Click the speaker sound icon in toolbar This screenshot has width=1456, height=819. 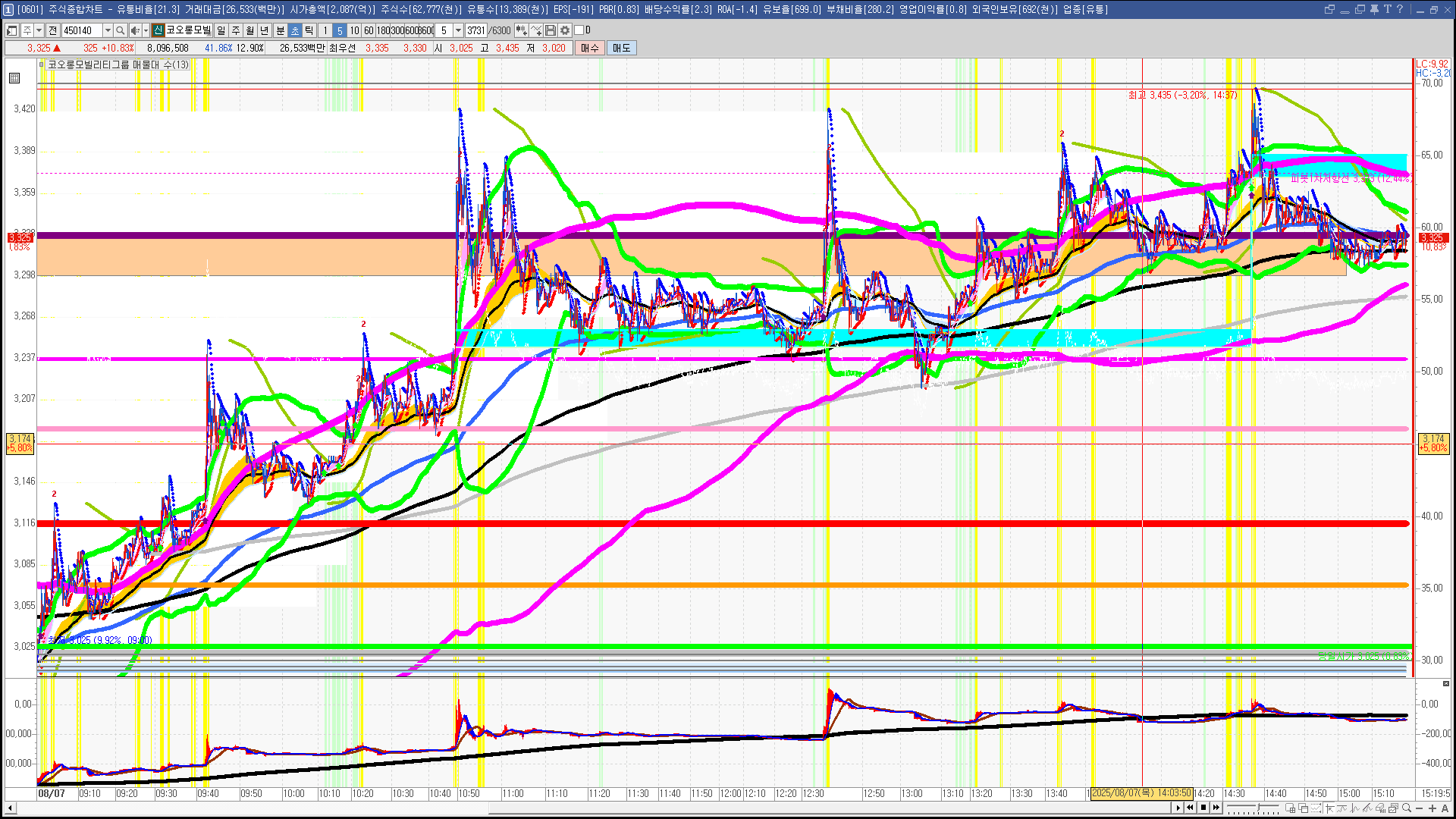click(134, 30)
